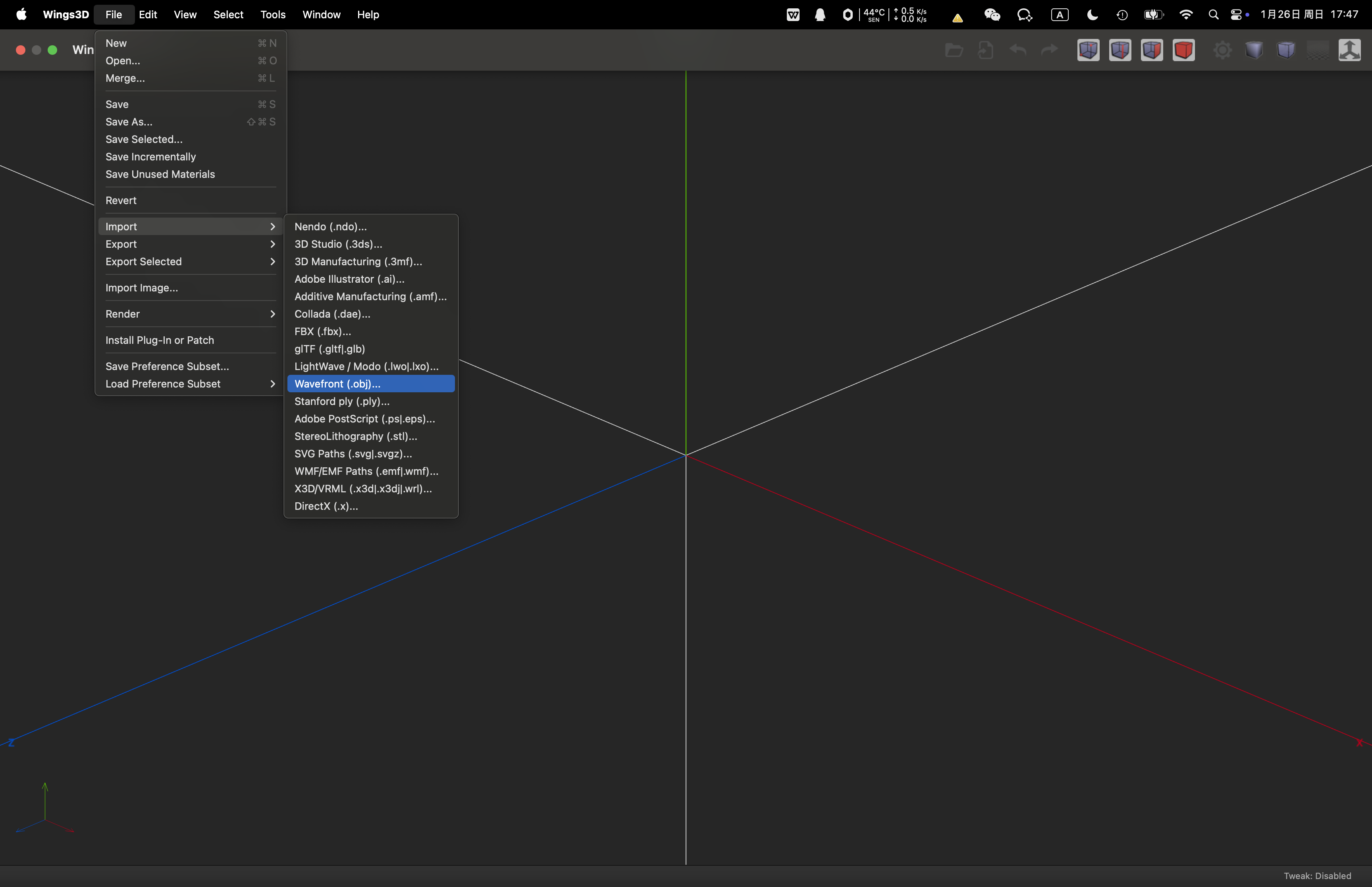Switch to Vertex selection mode cube
The width and height of the screenshot is (1372, 887).
pyautogui.click(x=1088, y=50)
